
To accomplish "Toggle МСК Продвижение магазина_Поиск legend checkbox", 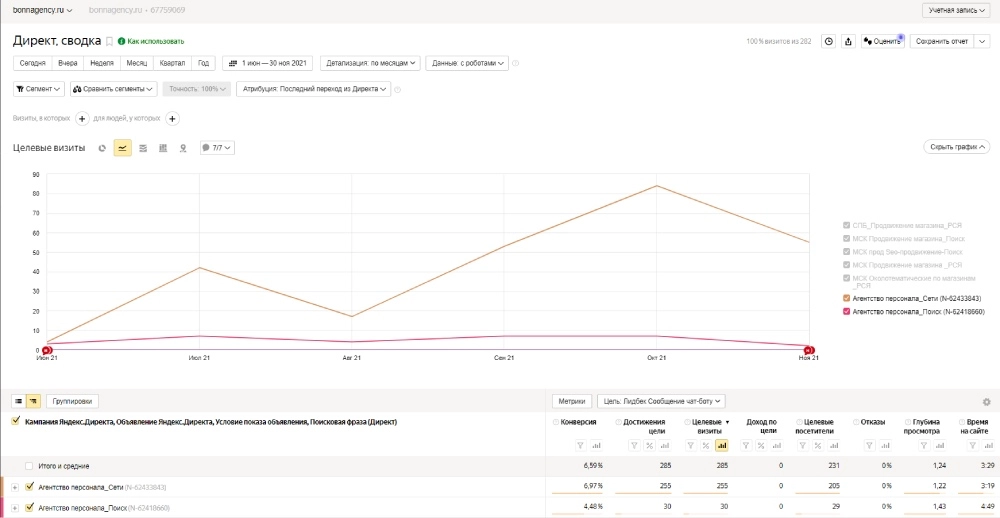I will (x=846, y=239).
